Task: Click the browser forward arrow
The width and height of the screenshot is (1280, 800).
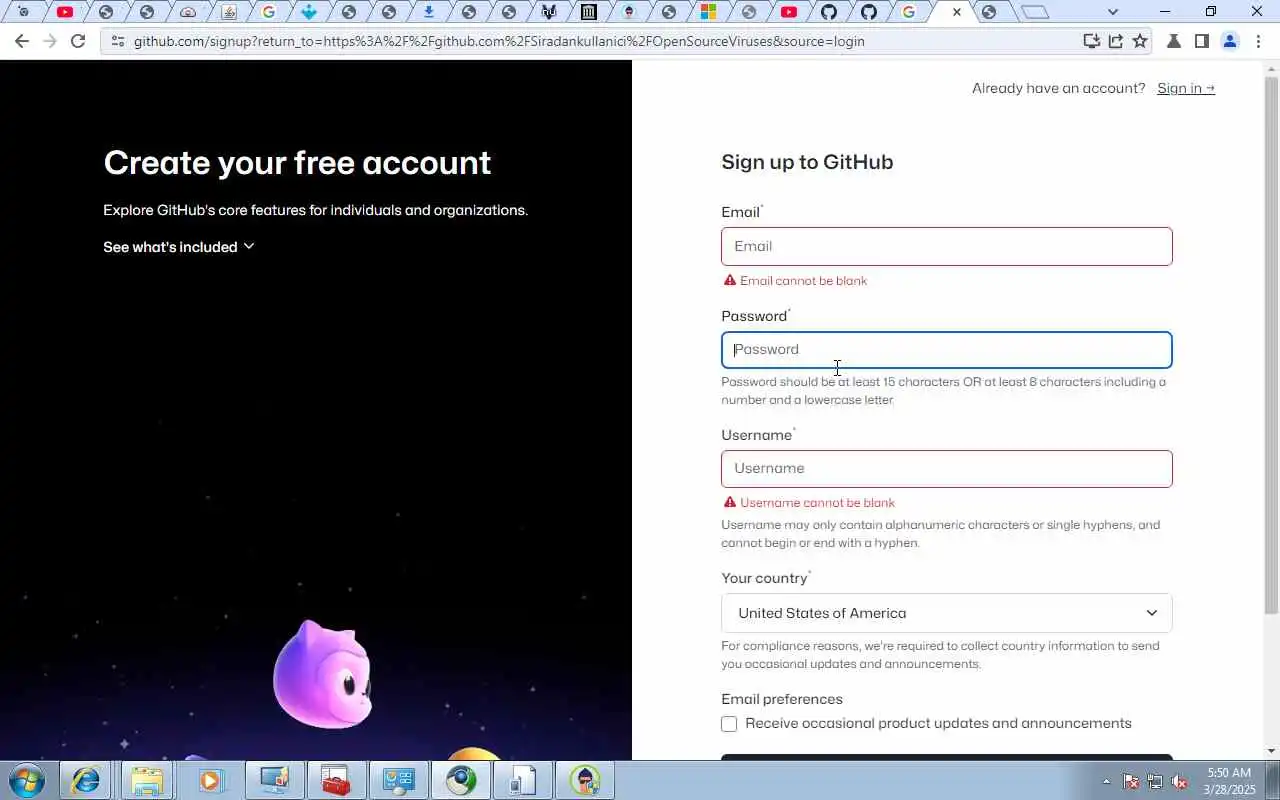Action: click(50, 41)
